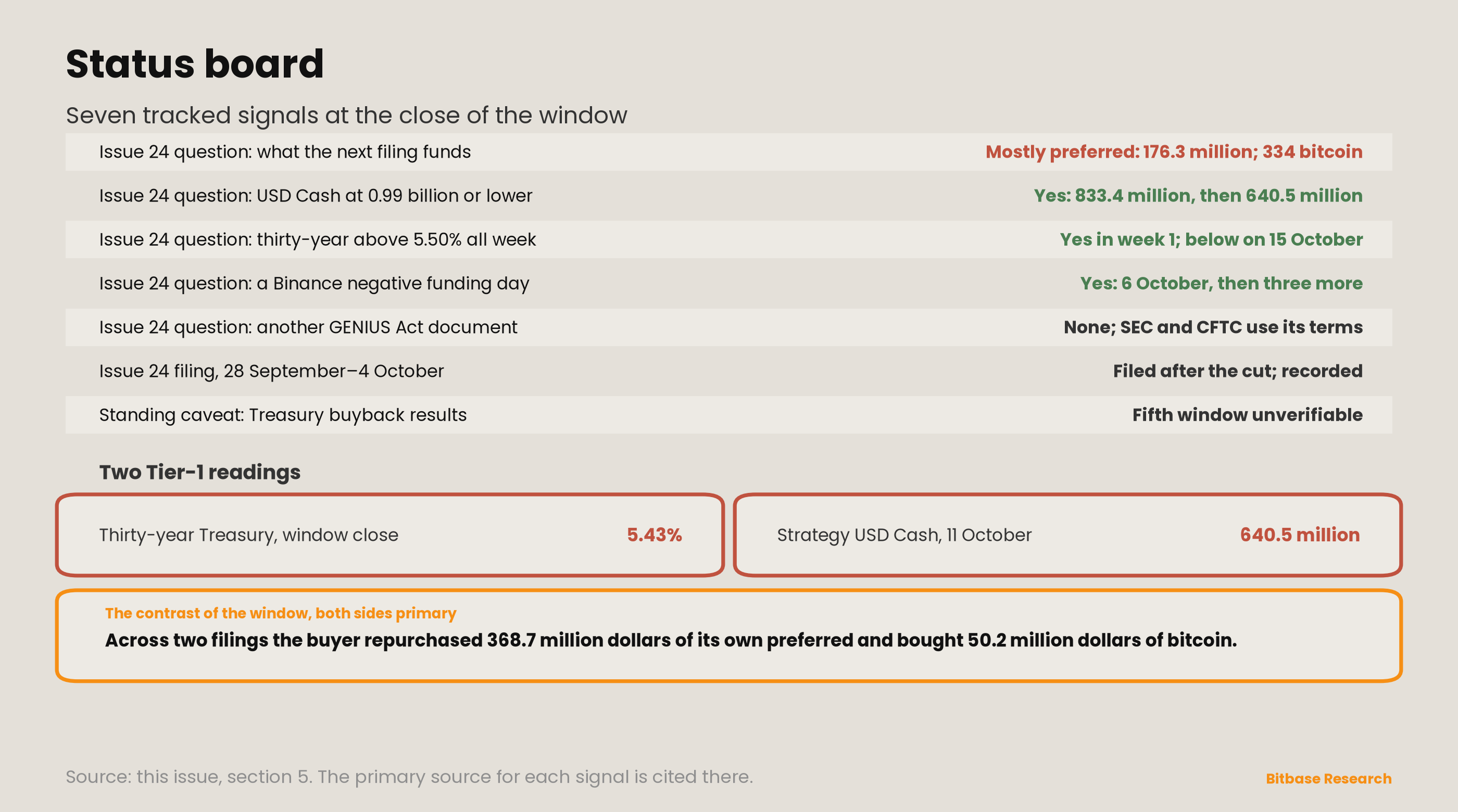Click value 'Fifth window unverifiable'
Viewport: 1458px width, 812px height.
coord(1247,415)
